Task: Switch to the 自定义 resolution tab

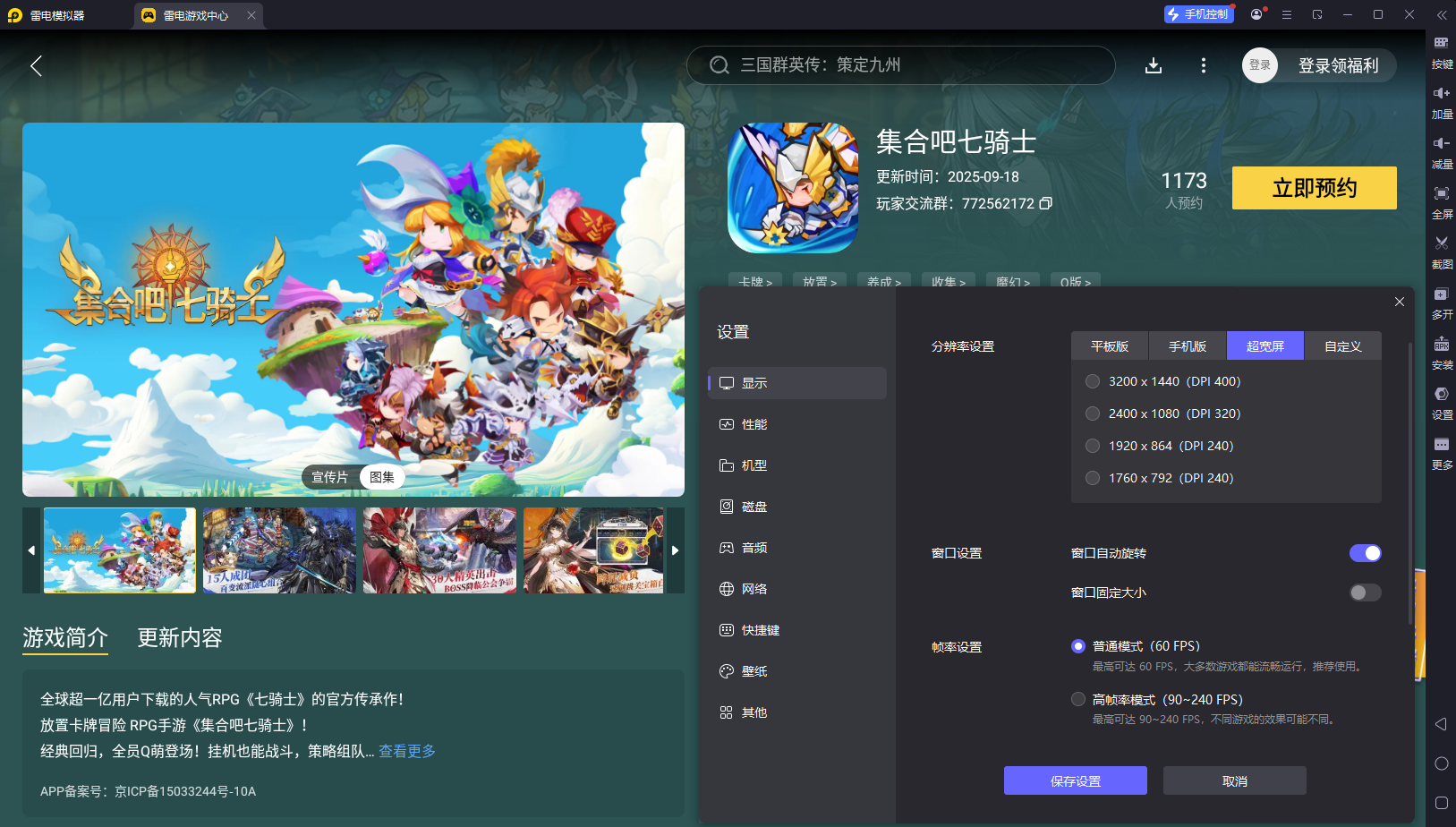Action: pos(1343,345)
